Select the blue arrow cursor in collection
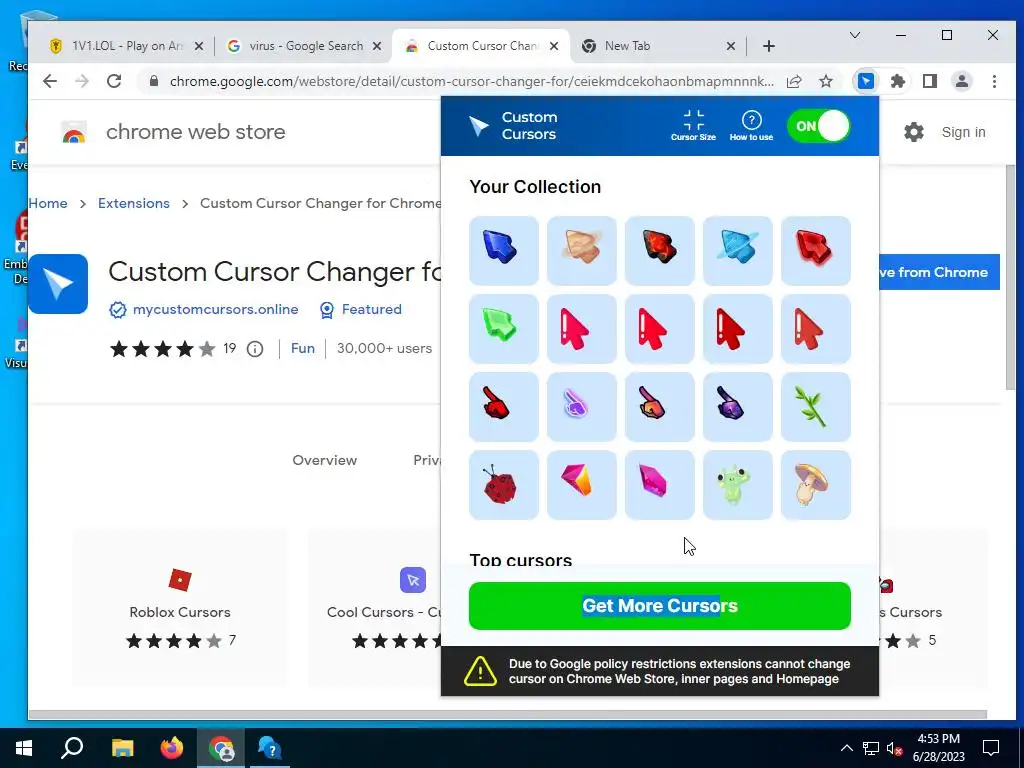 pos(504,251)
